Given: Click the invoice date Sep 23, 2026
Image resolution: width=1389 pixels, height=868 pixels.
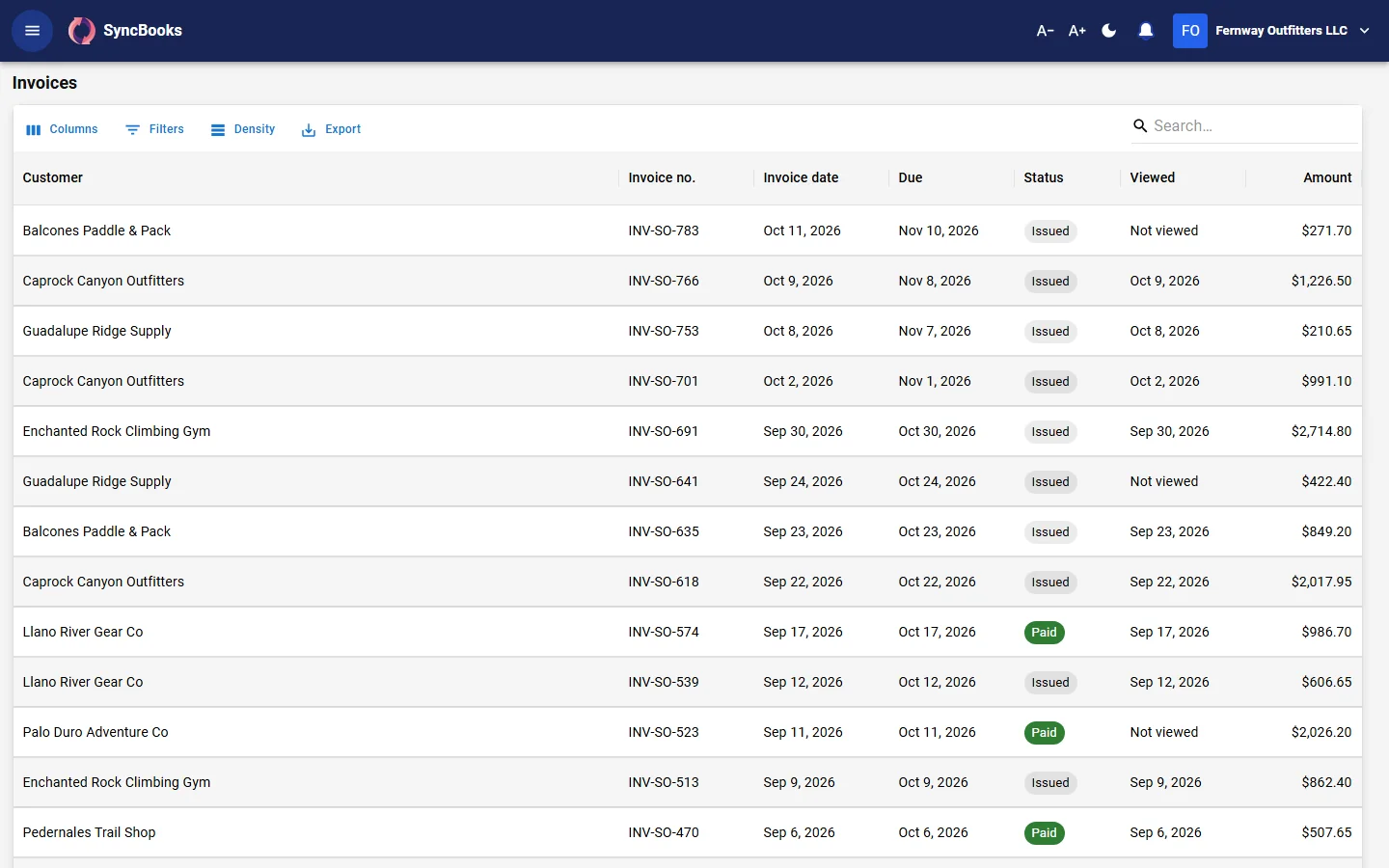Looking at the screenshot, I should pyautogui.click(x=803, y=531).
